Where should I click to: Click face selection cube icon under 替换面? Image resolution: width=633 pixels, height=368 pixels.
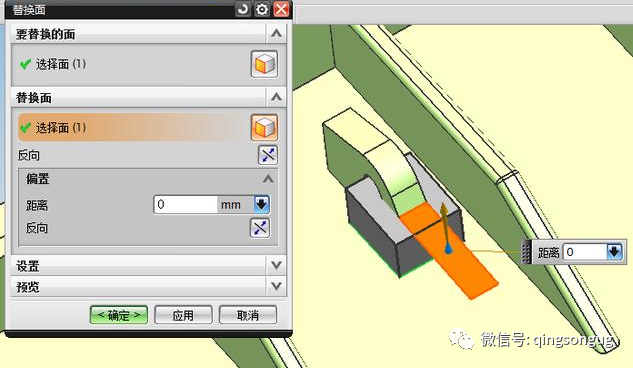[264, 128]
